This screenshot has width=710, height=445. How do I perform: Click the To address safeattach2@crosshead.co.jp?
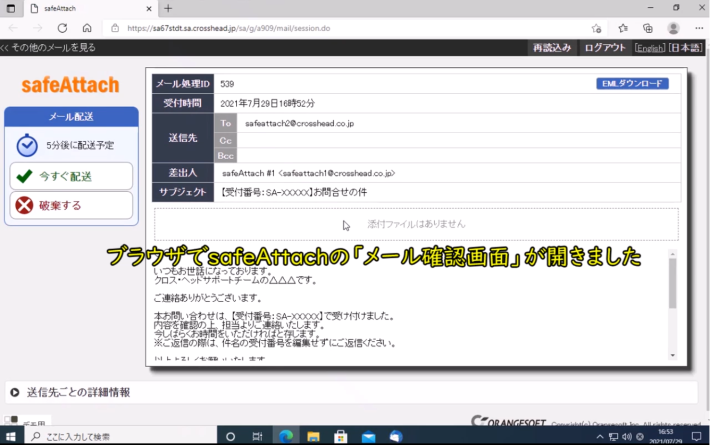tap(299, 123)
